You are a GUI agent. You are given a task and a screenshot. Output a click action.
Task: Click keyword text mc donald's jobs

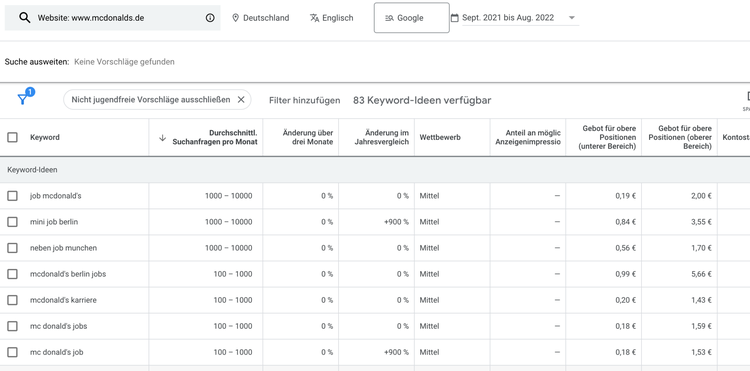[58, 326]
